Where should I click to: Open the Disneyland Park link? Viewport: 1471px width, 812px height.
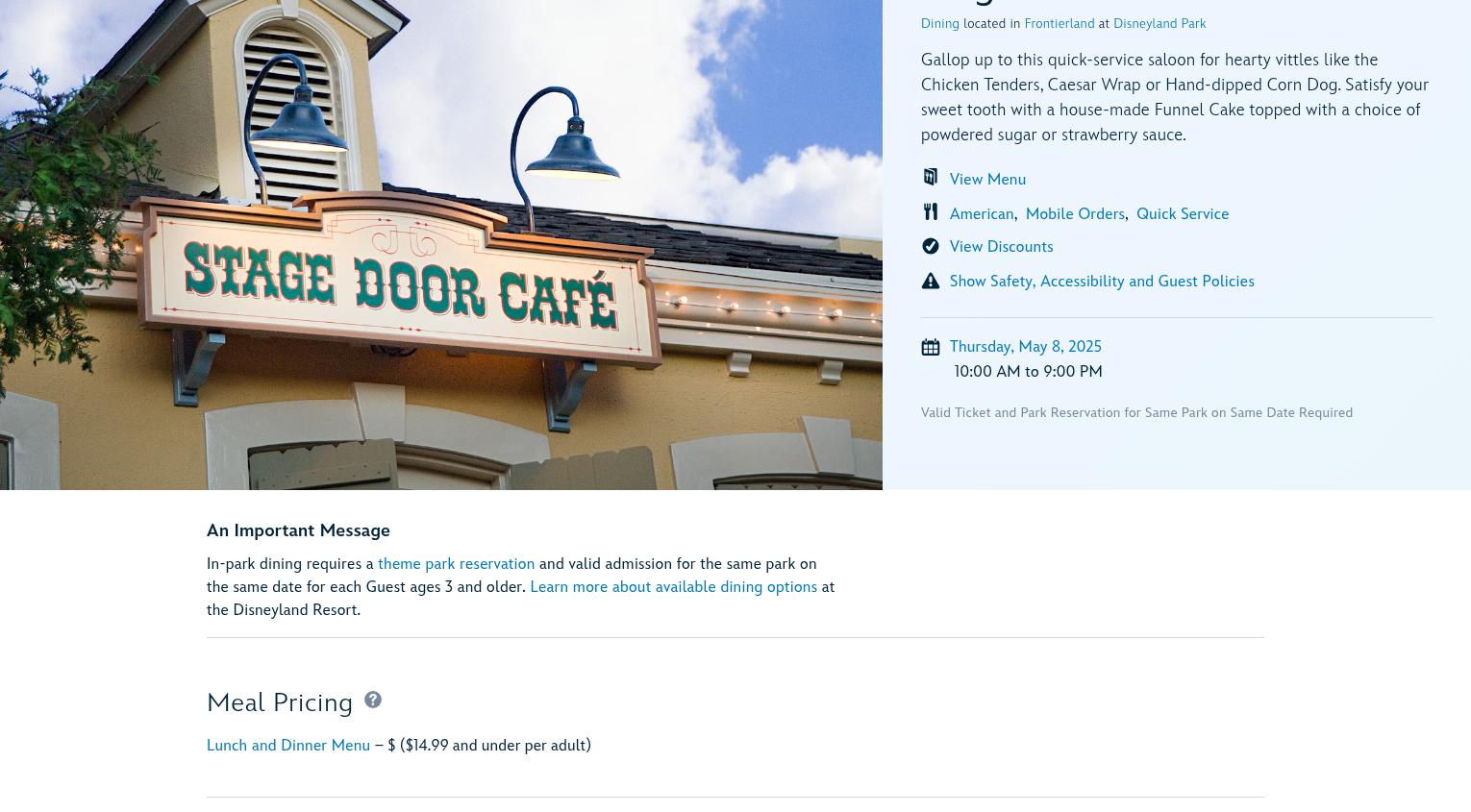click(x=1159, y=23)
